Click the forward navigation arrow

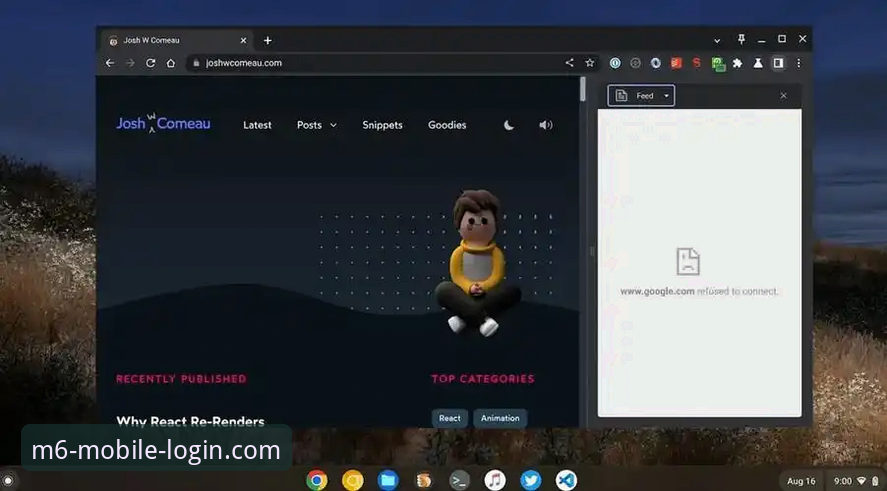coord(130,63)
